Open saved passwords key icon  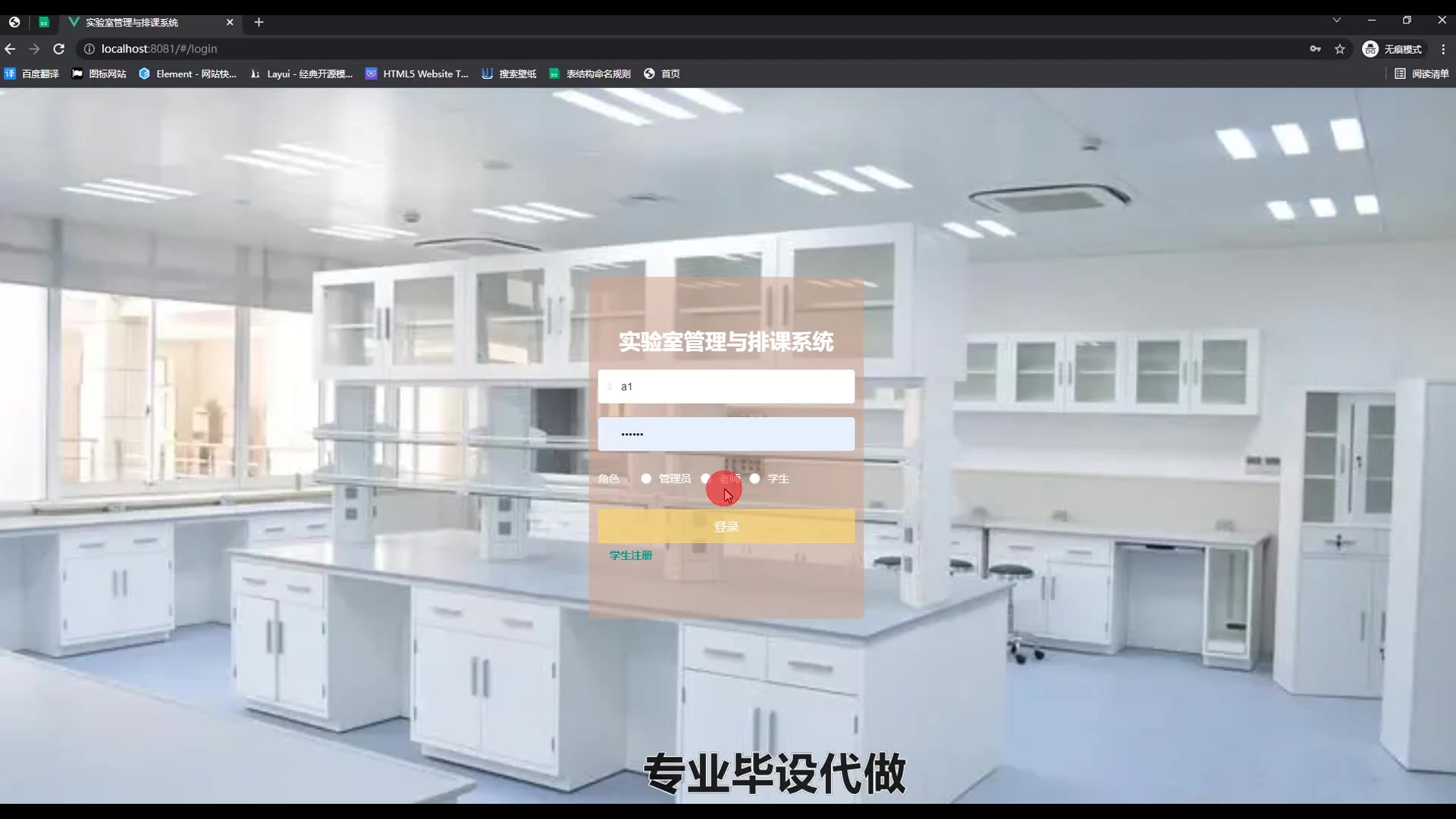(x=1316, y=49)
